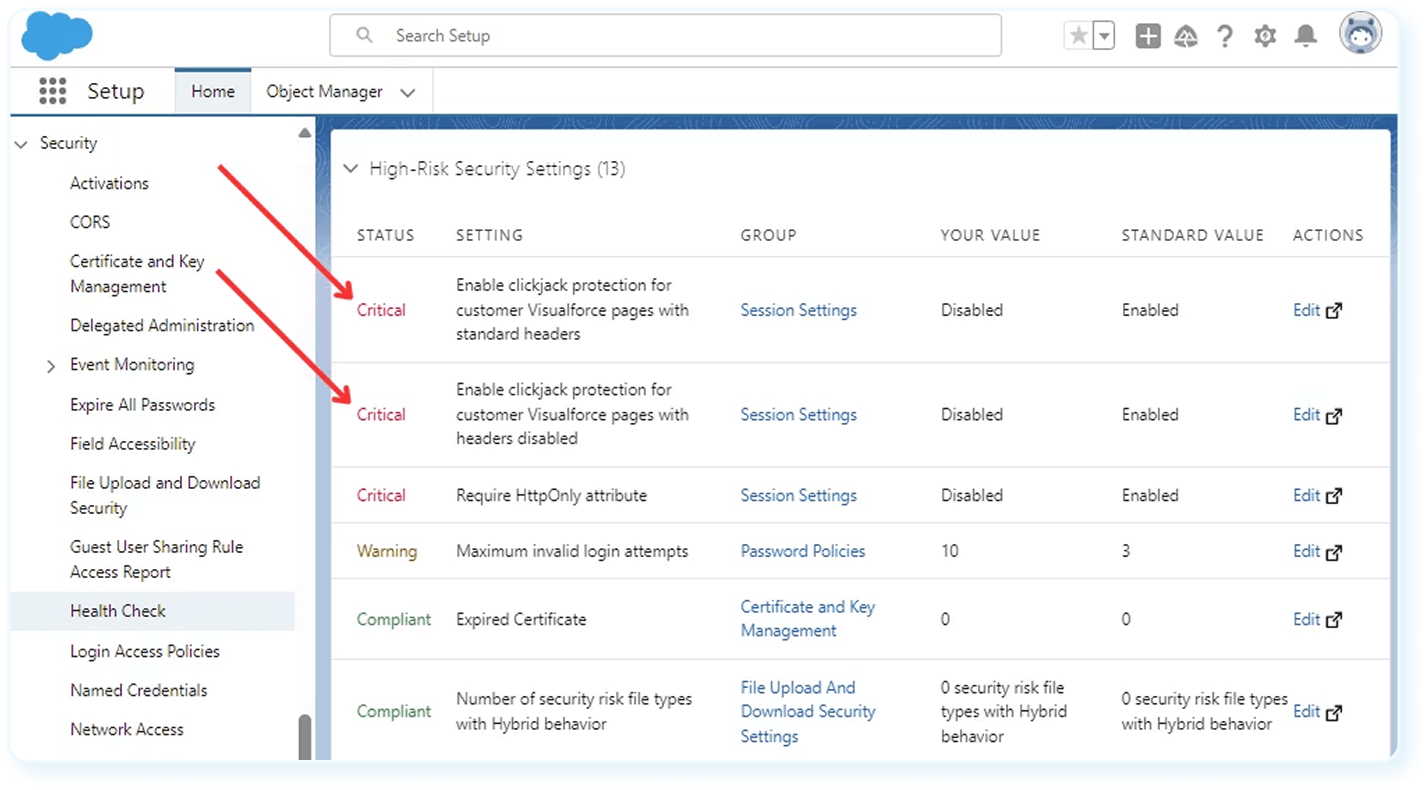
Task: Click the SETTING column header
Action: click(489, 235)
